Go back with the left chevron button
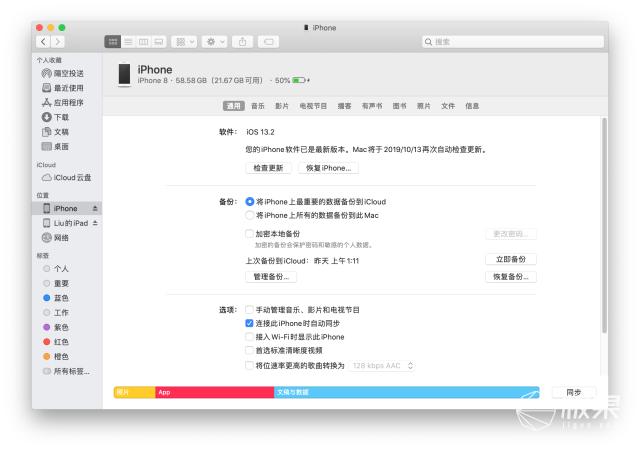 [x=43, y=42]
